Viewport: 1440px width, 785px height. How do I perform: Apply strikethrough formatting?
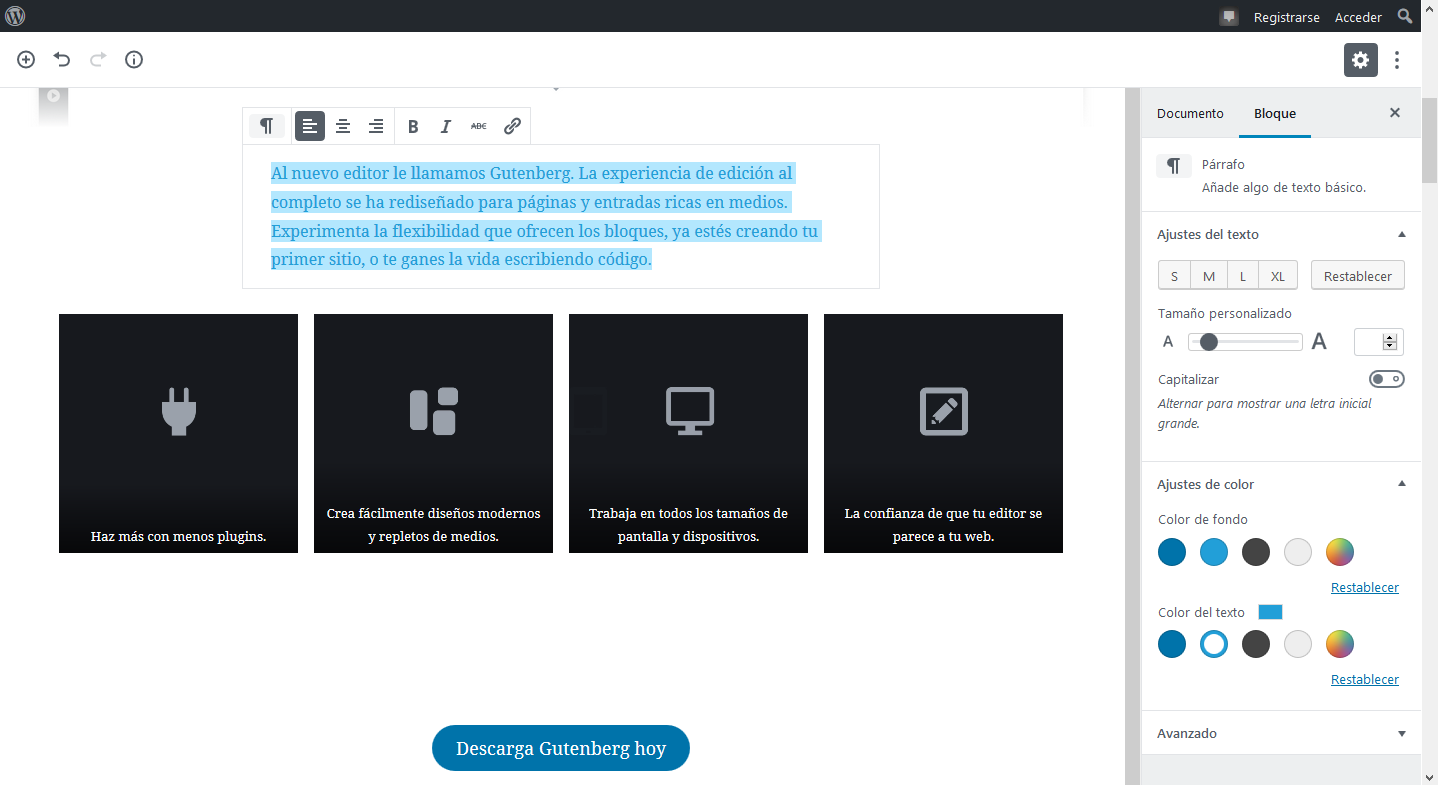click(x=479, y=126)
